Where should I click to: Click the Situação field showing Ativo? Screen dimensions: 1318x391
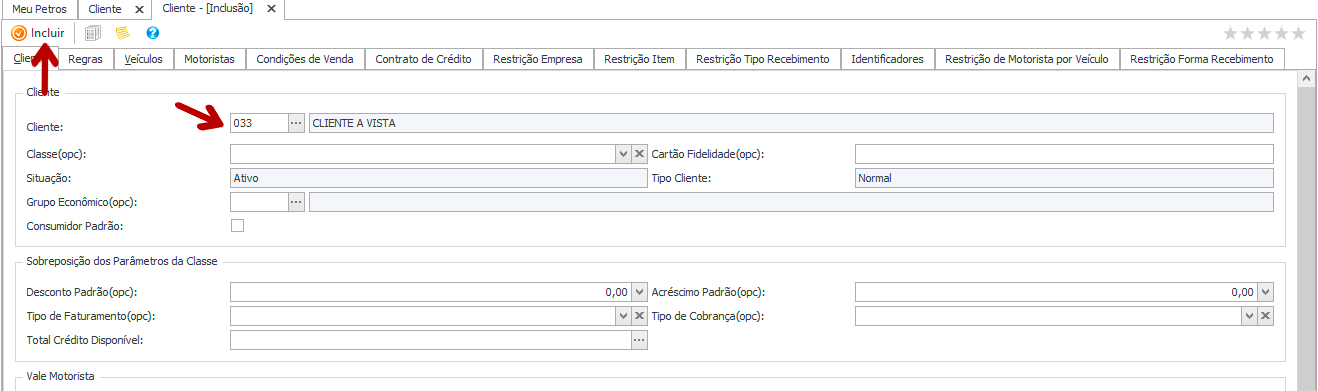[439, 178]
